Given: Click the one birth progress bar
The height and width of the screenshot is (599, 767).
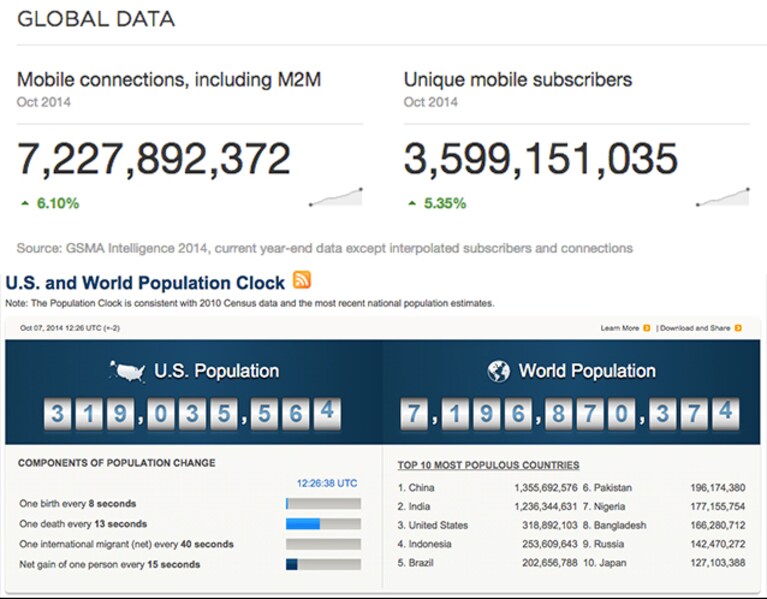Looking at the screenshot, I should tap(323, 504).
